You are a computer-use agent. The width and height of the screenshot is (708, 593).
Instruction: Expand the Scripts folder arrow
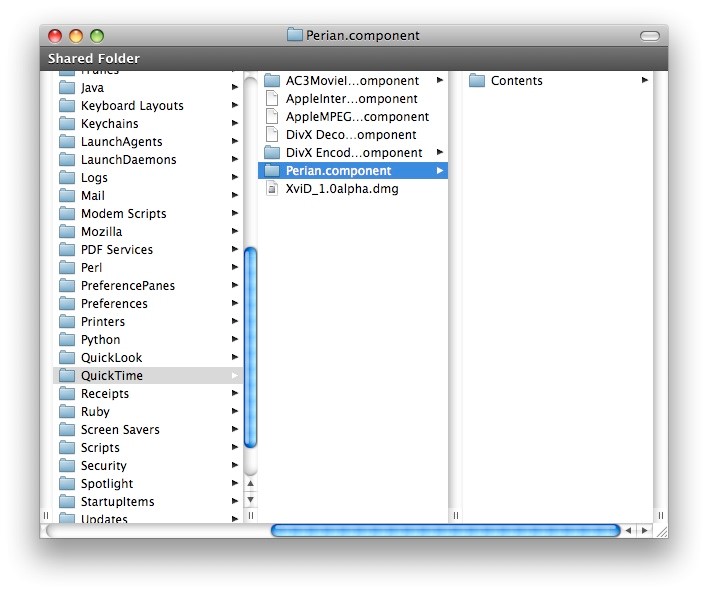click(x=234, y=447)
